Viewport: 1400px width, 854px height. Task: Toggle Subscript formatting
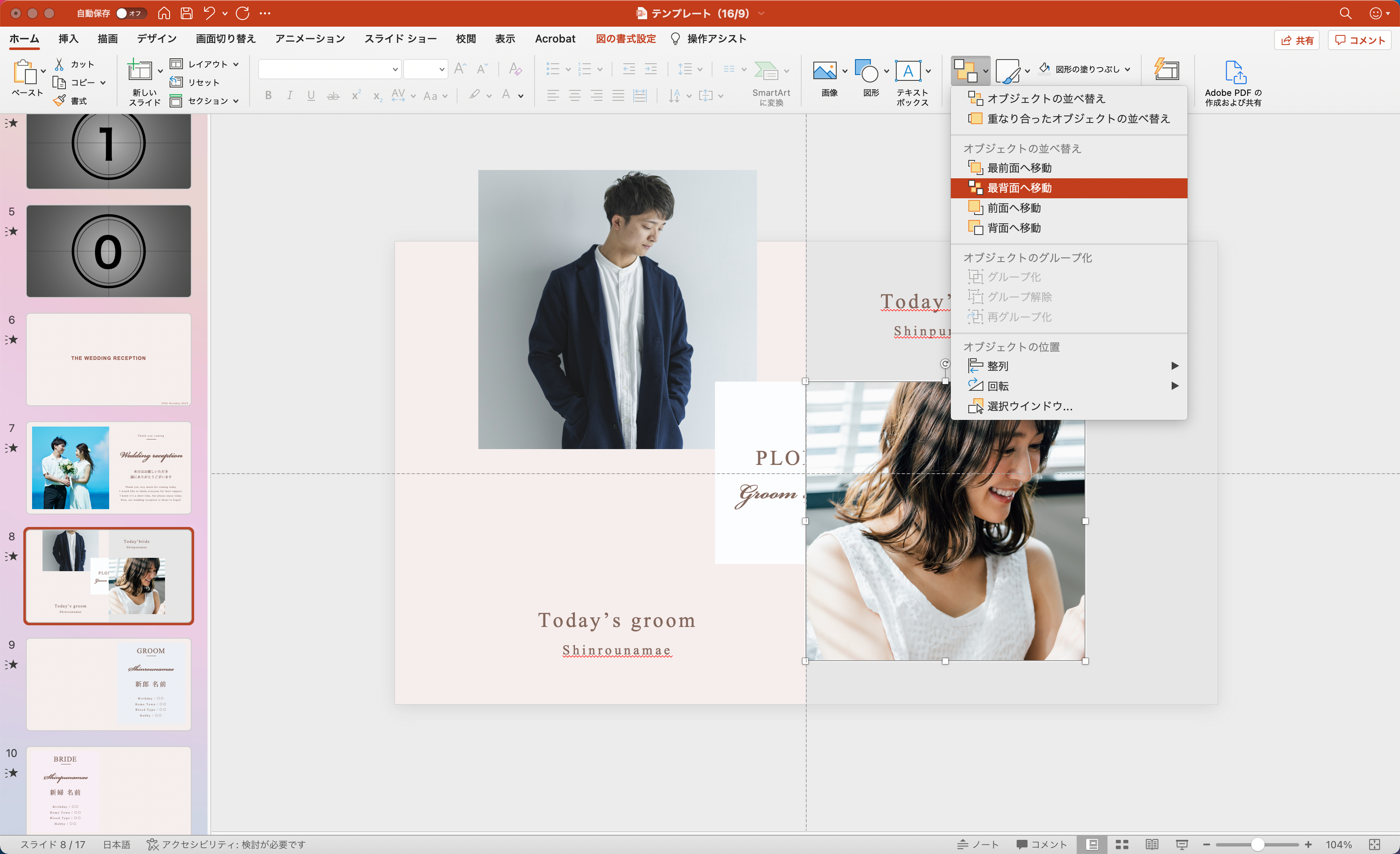pos(377,96)
